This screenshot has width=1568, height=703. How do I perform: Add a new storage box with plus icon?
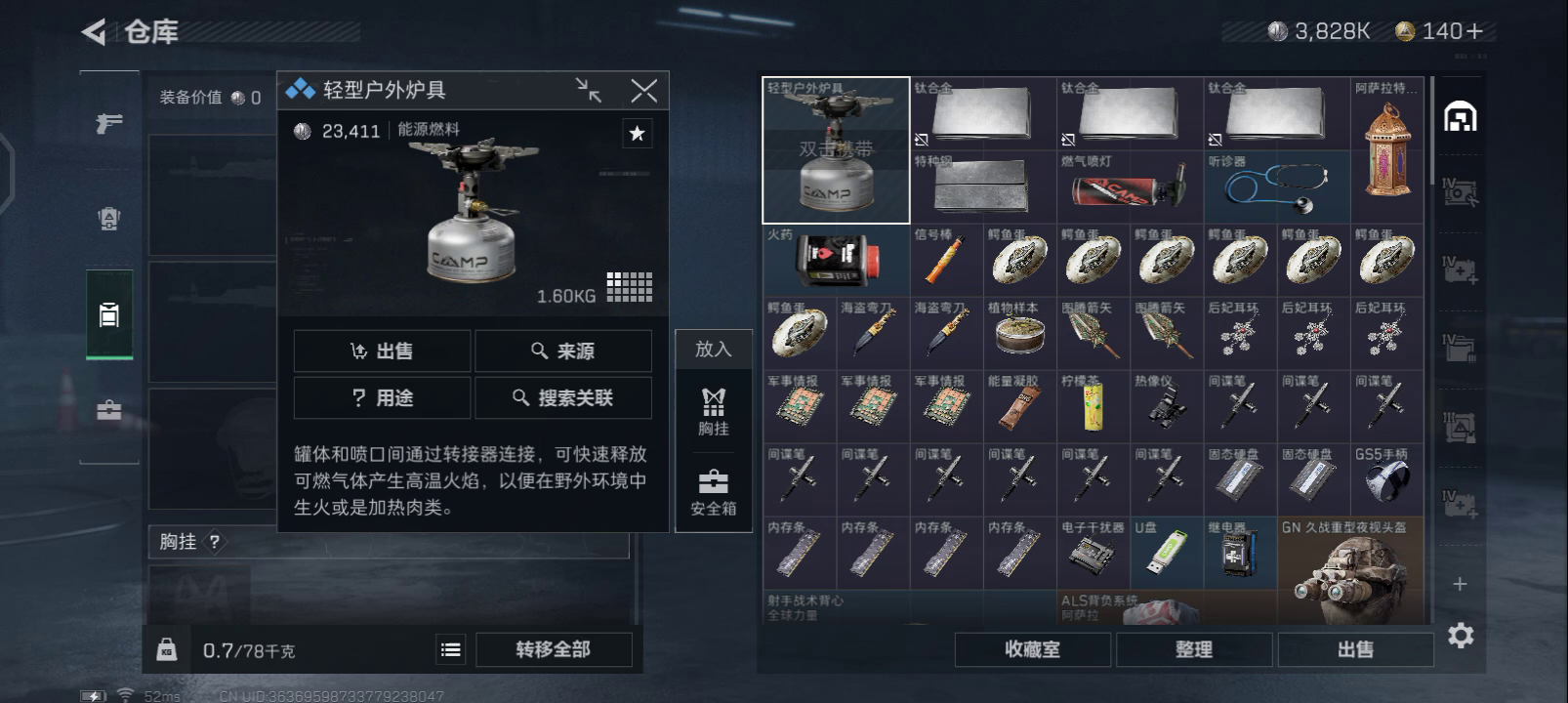point(1460,584)
